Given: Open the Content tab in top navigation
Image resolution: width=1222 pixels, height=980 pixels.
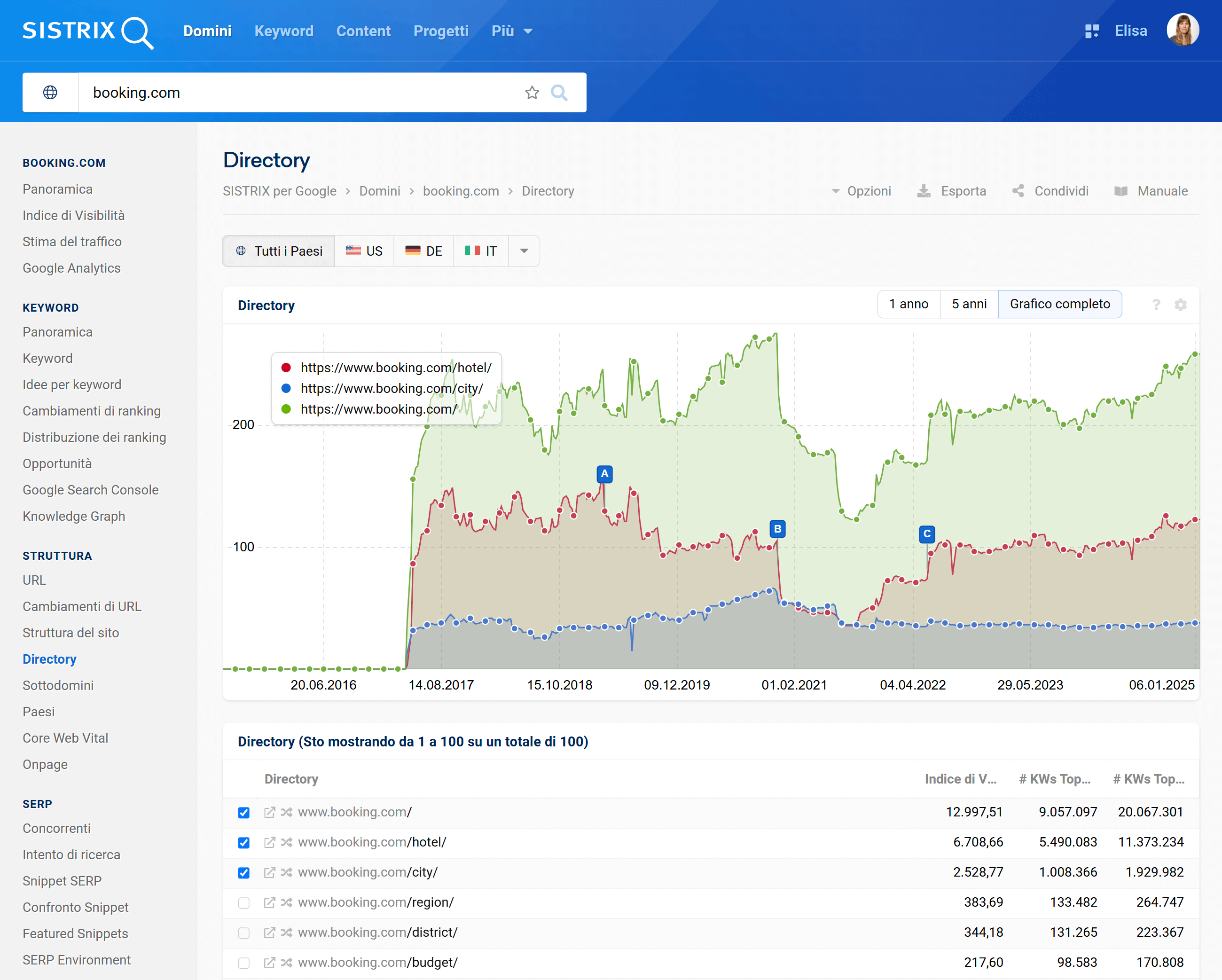Looking at the screenshot, I should coord(363,31).
